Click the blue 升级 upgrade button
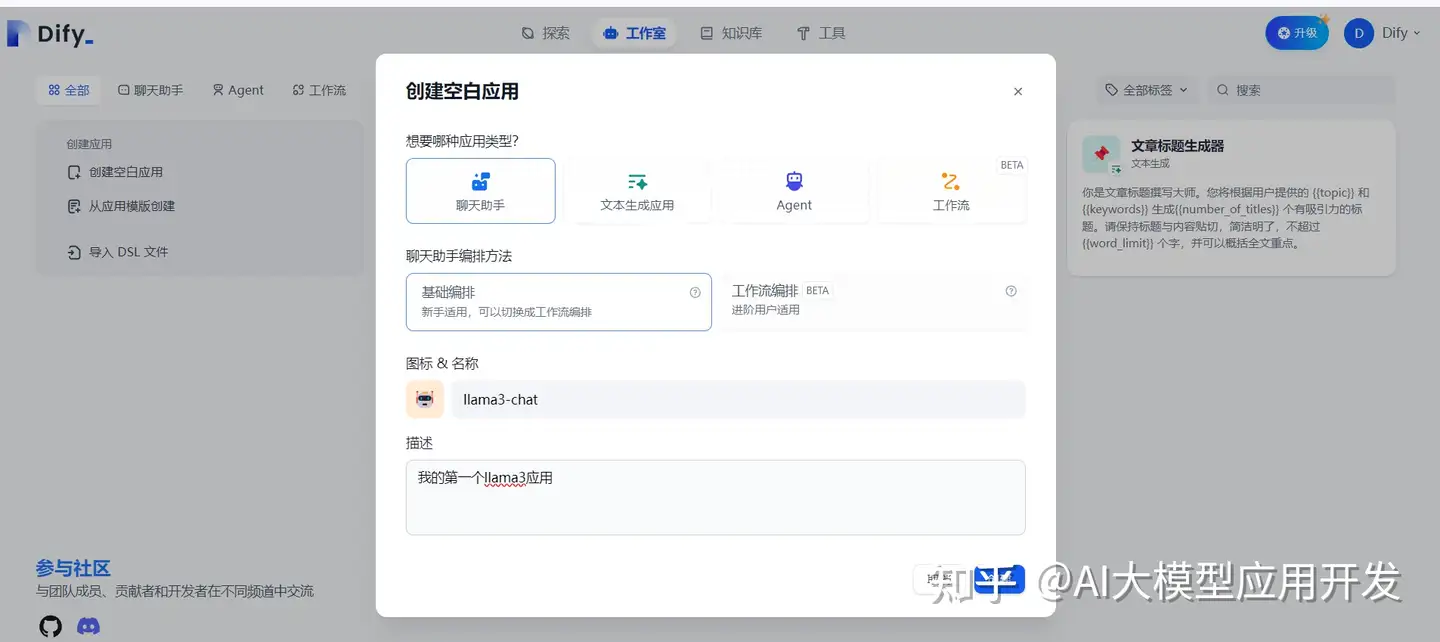This screenshot has width=1440, height=642. pos(1297,33)
